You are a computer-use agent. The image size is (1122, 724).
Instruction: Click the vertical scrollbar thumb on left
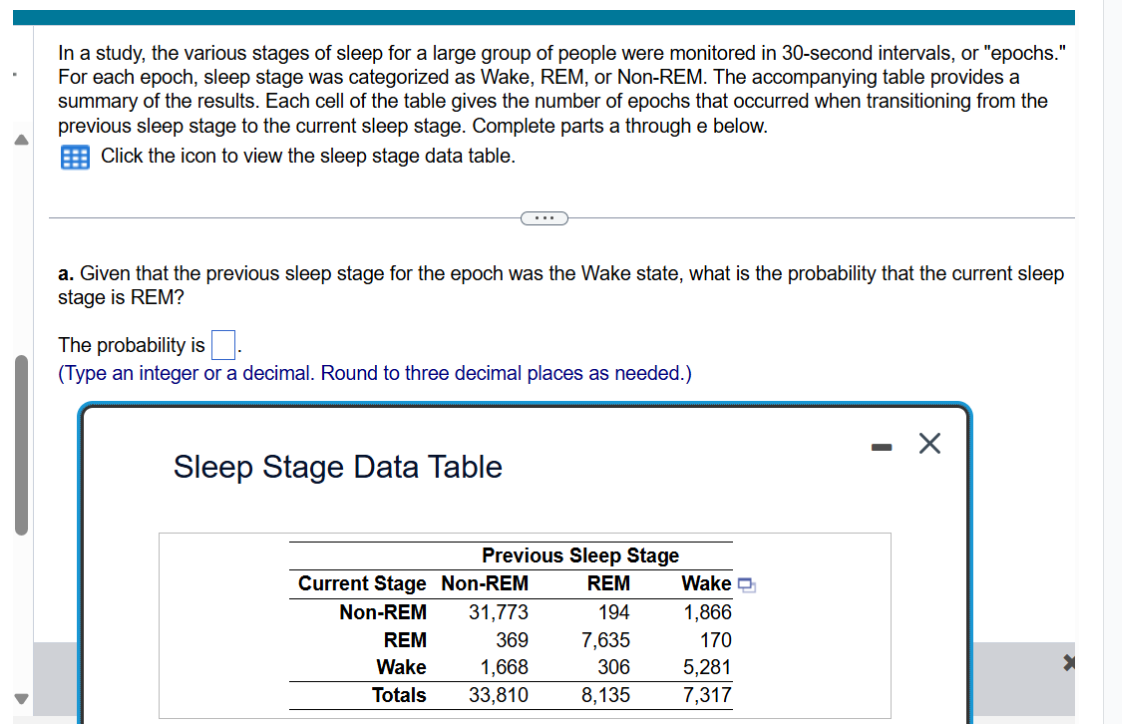[x=21, y=445]
